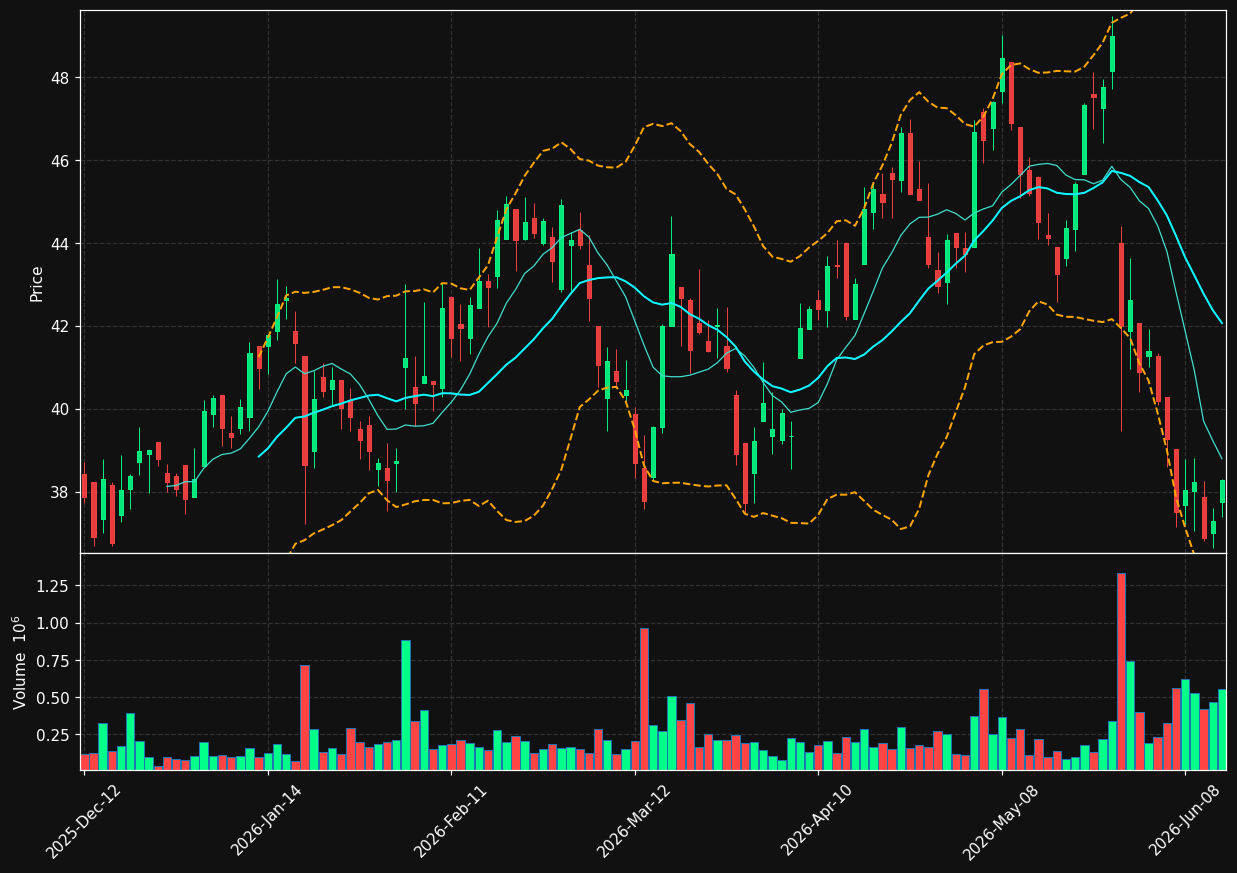
Task: Click the highest green candlestick near 49
Action: 1112,54
